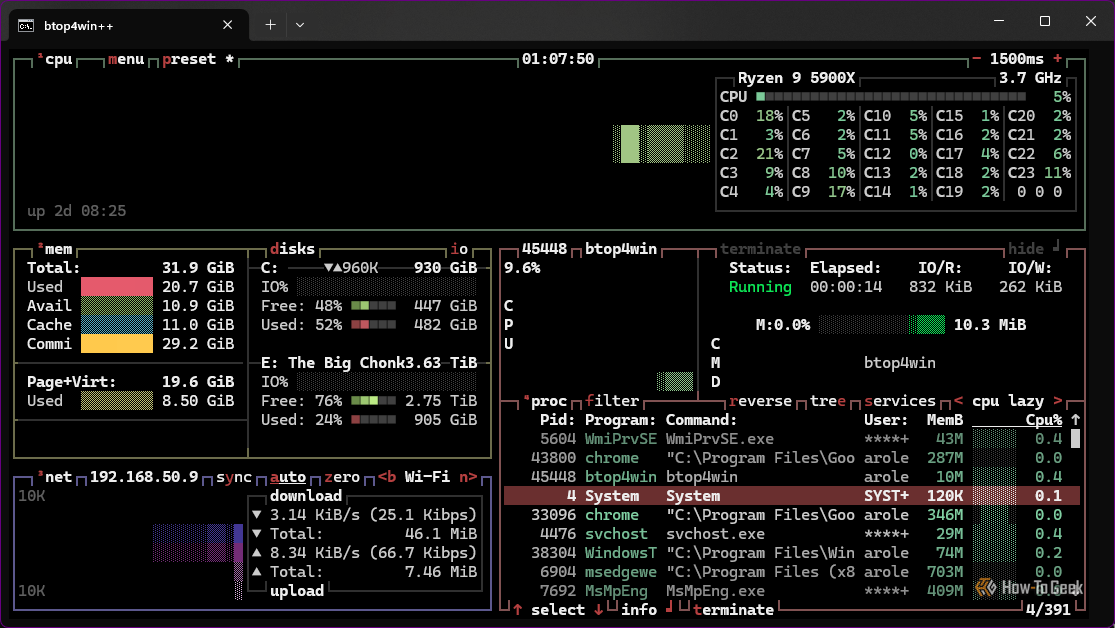The image size is (1115, 628).
Task: Open the process filter input
Action: [x=612, y=401]
